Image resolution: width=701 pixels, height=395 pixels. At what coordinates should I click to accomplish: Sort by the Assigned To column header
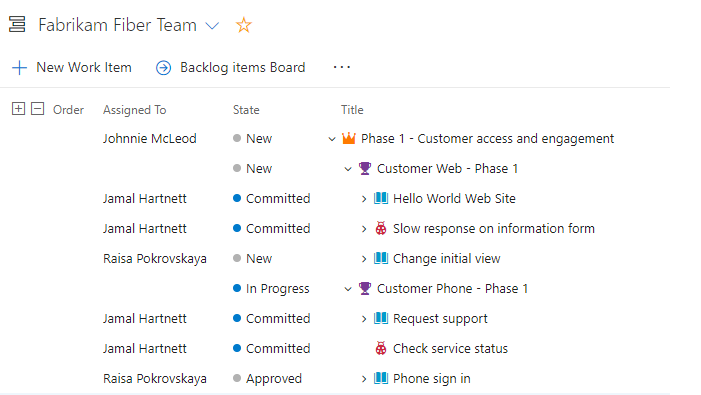coord(135,110)
